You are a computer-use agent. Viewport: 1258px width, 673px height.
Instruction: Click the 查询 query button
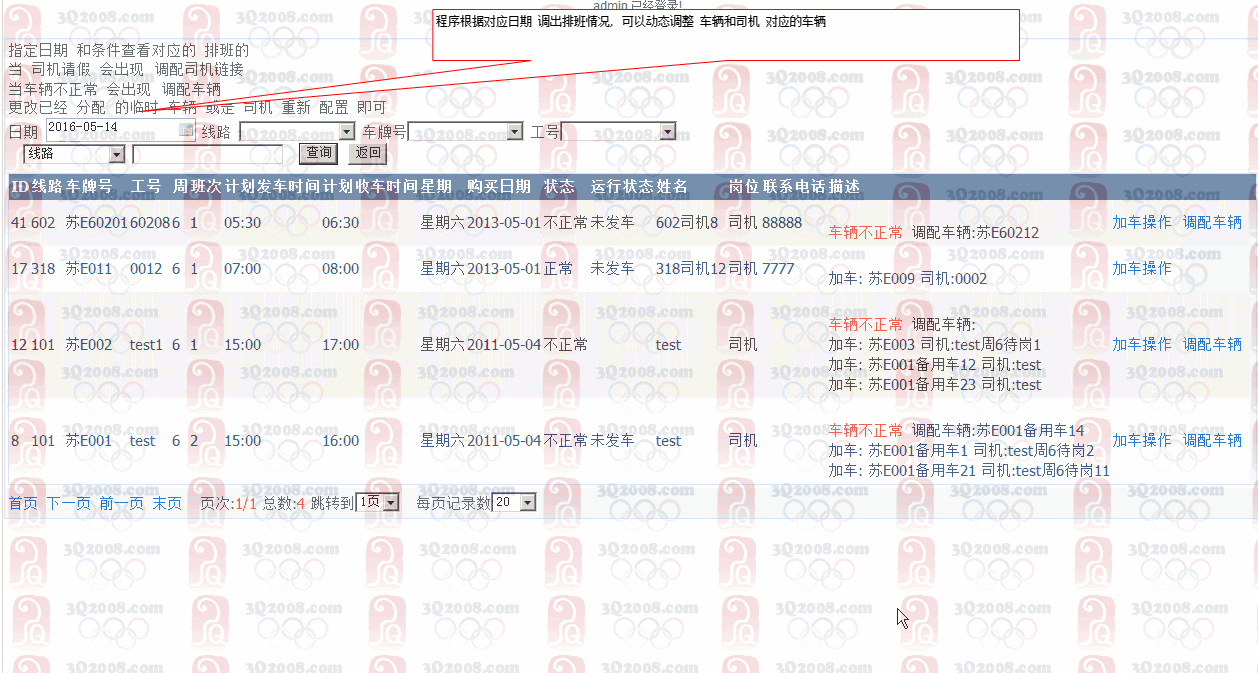click(319, 153)
